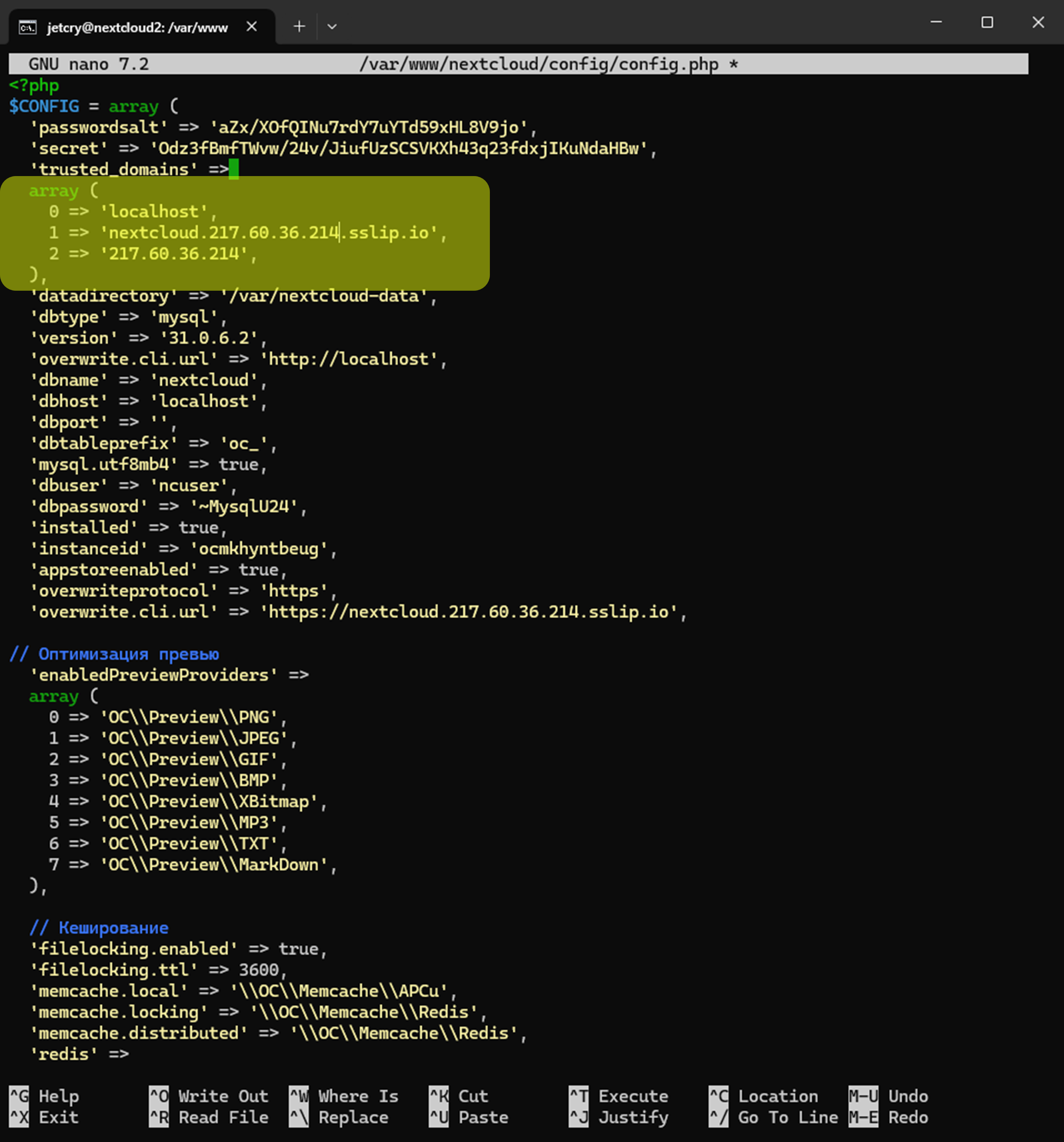Image resolution: width=1064 pixels, height=1142 pixels.
Task: Click the 'version' => '31.0.6.2' line
Action: [148, 338]
